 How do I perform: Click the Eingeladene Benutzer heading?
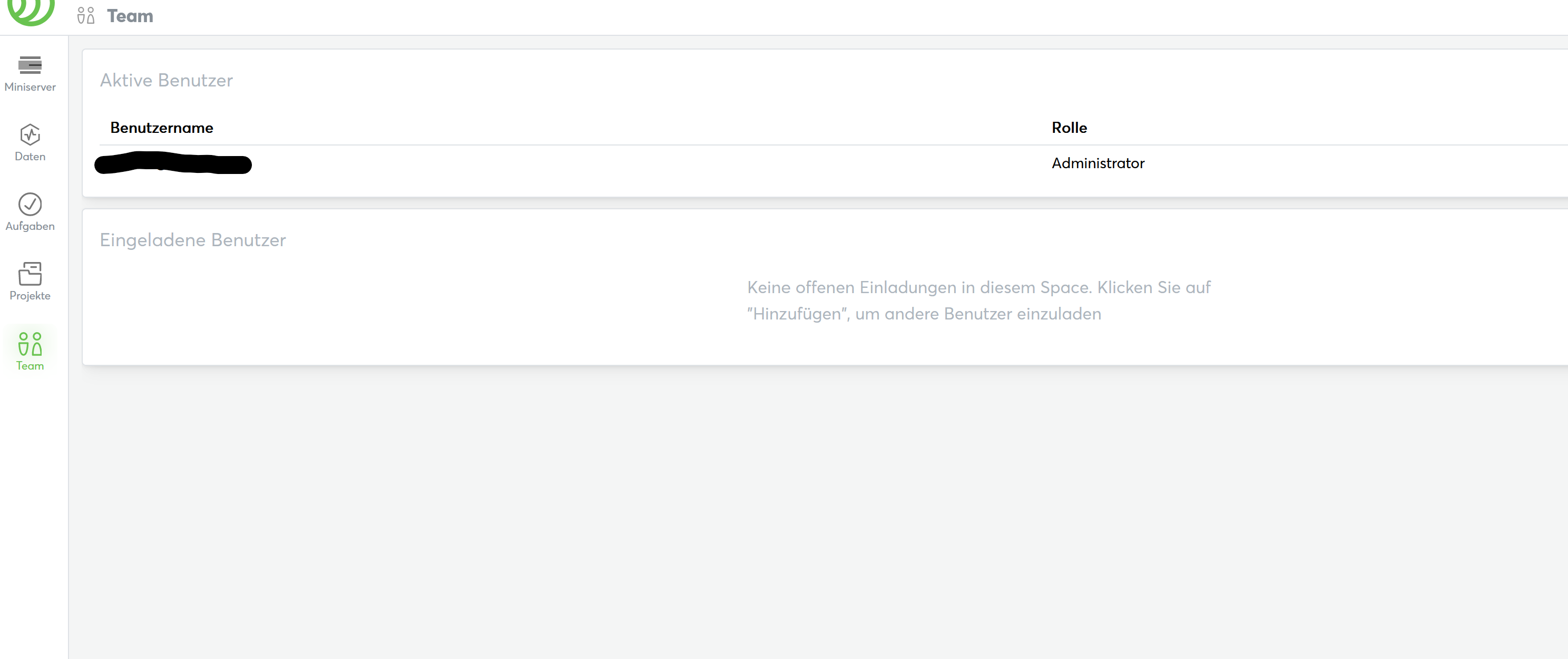point(192,240)
